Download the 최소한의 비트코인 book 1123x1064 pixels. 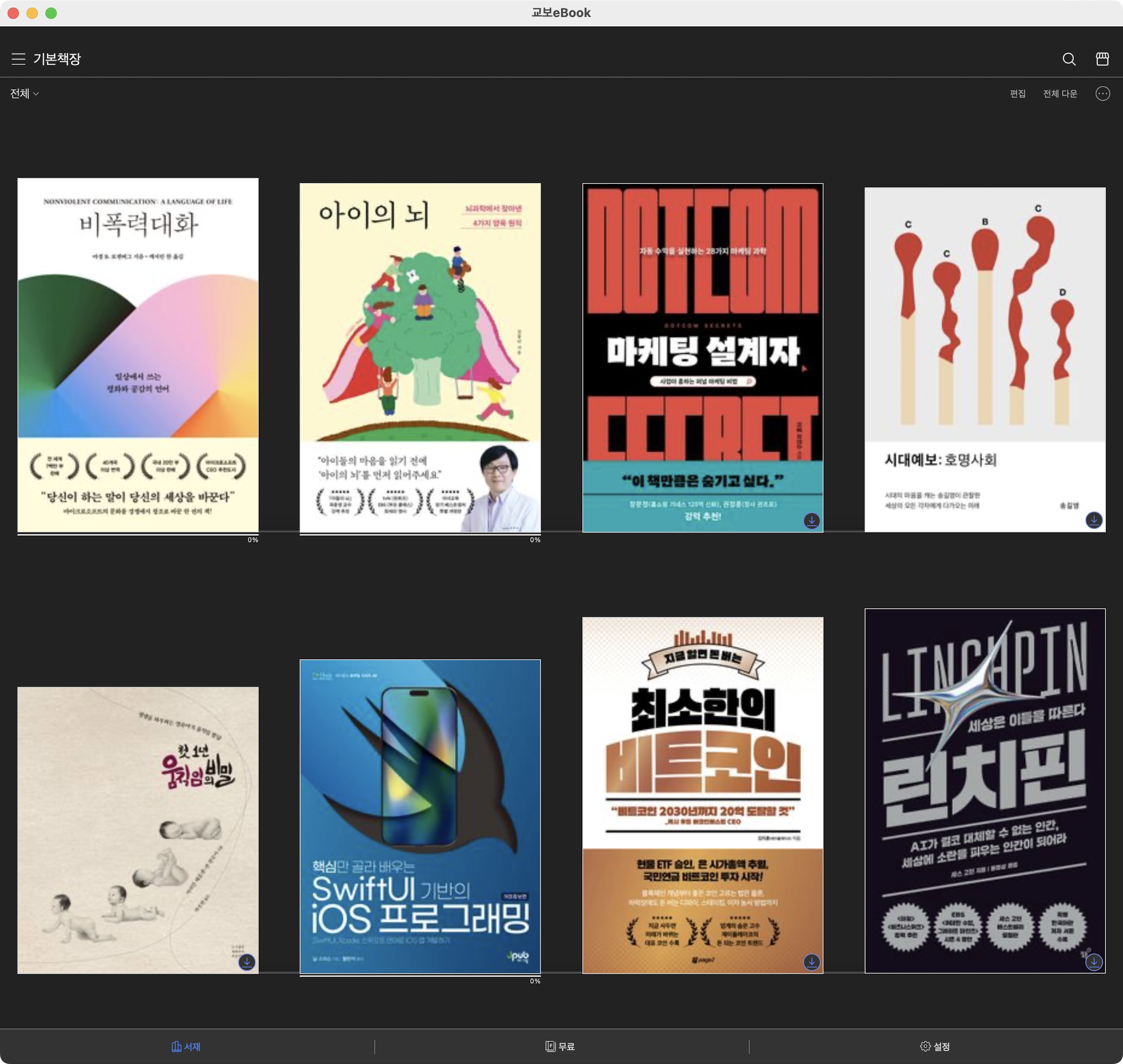pyautogui.click(x=811, y=961)
